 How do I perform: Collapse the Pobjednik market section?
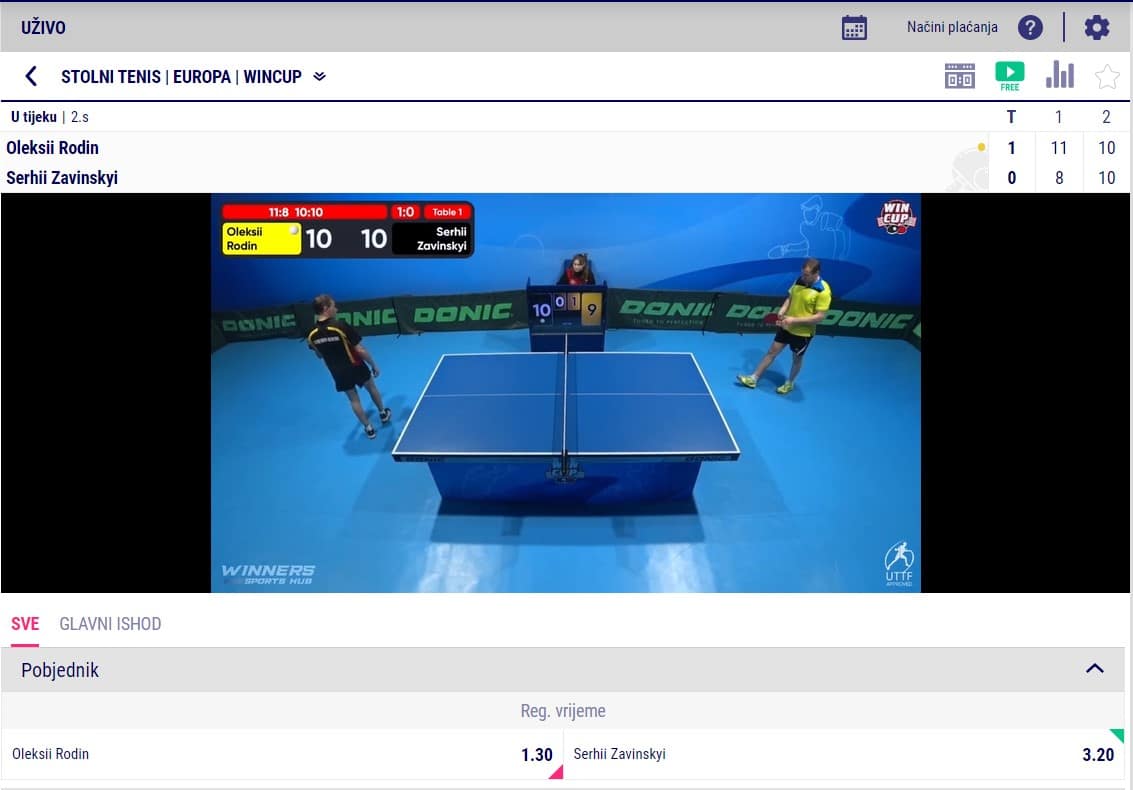point(1095,669)
